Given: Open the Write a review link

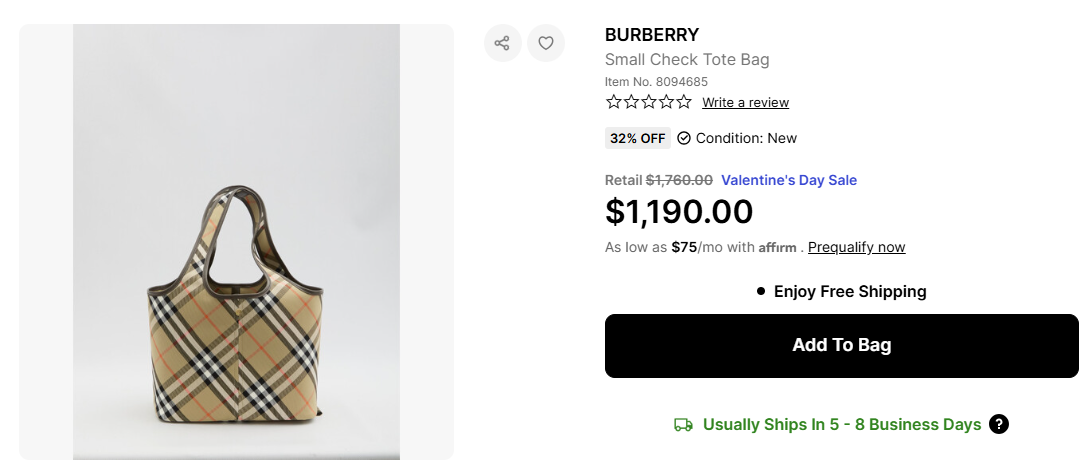Looking at the screenshot, I should click(745, 103).
